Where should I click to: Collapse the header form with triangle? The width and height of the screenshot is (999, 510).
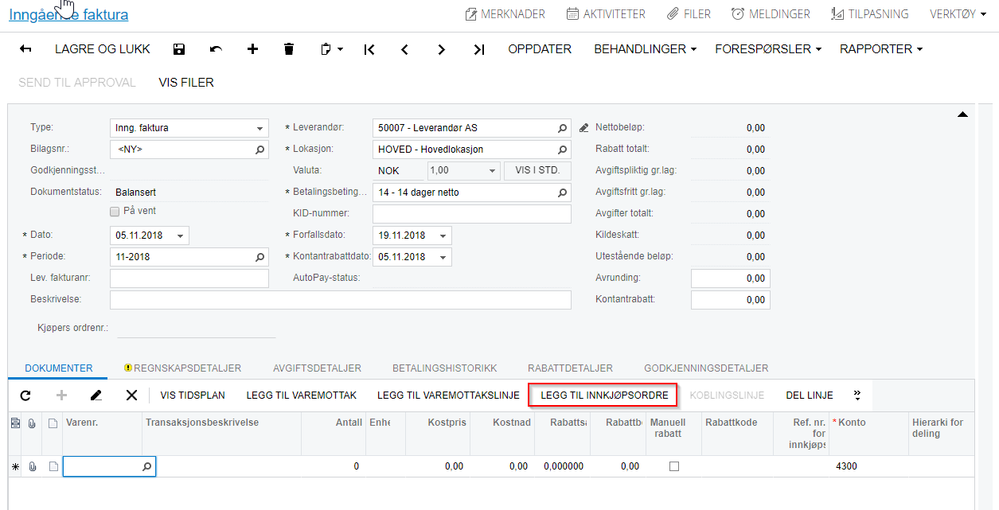[x=963, y=115]
